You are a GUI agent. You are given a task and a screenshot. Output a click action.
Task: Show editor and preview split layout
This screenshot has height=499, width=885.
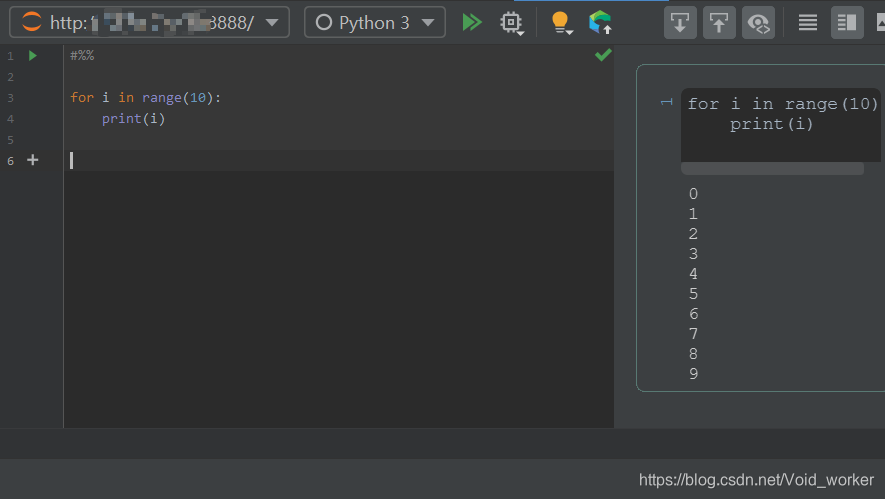click(847, 23)
